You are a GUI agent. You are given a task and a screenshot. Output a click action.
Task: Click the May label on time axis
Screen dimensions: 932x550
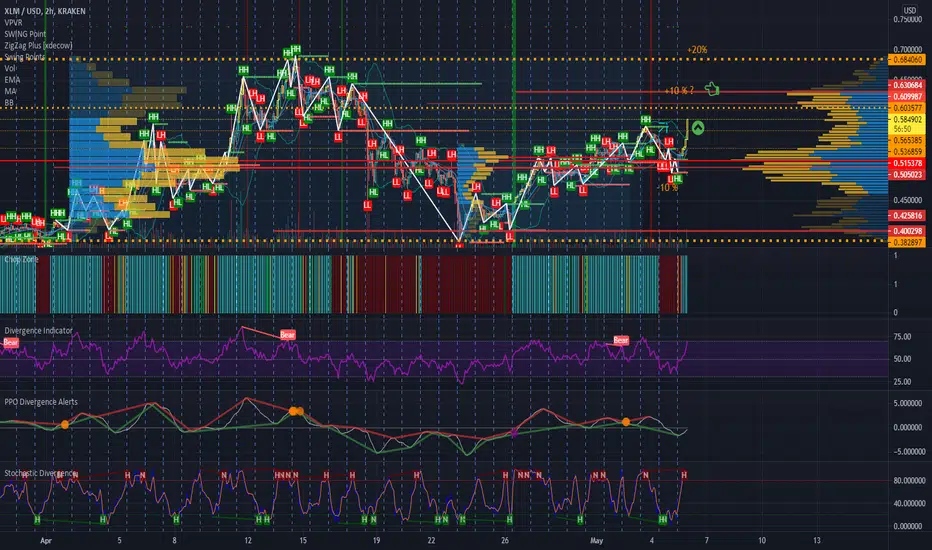[x=596, y=540]
